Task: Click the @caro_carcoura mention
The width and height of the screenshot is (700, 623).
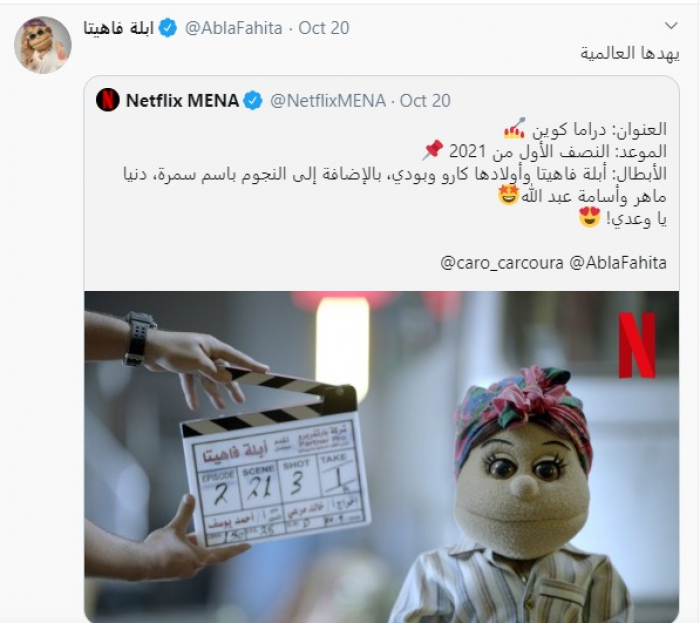Action: [502, 263]
